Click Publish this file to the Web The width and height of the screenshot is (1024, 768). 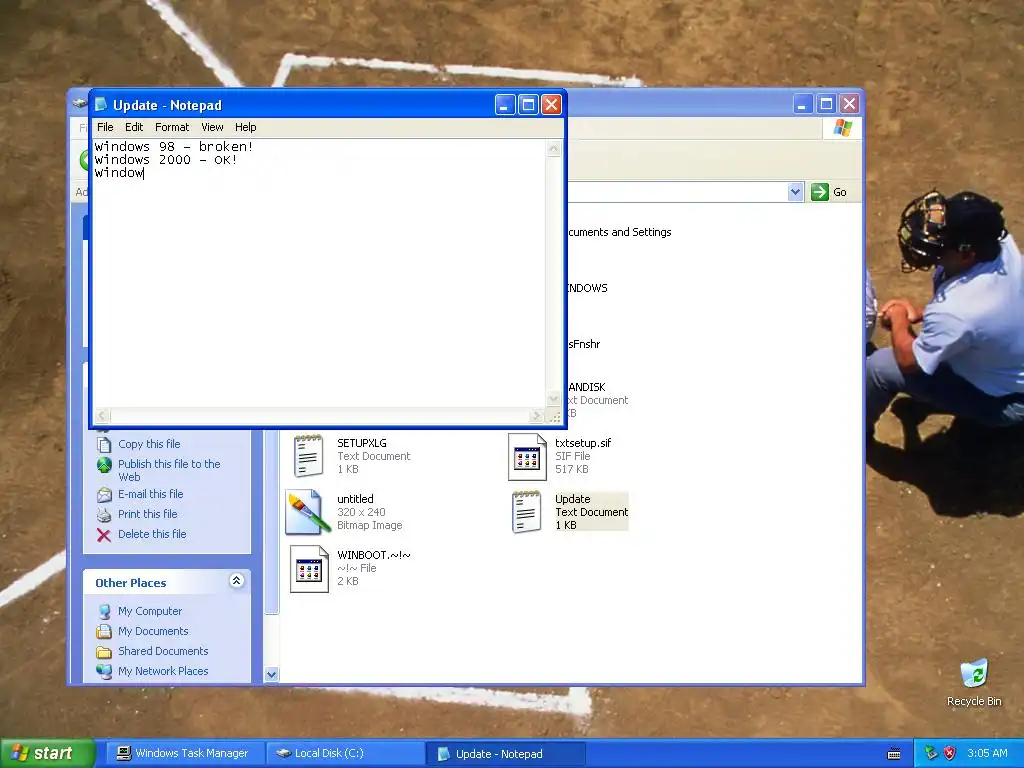click(169, 470)
